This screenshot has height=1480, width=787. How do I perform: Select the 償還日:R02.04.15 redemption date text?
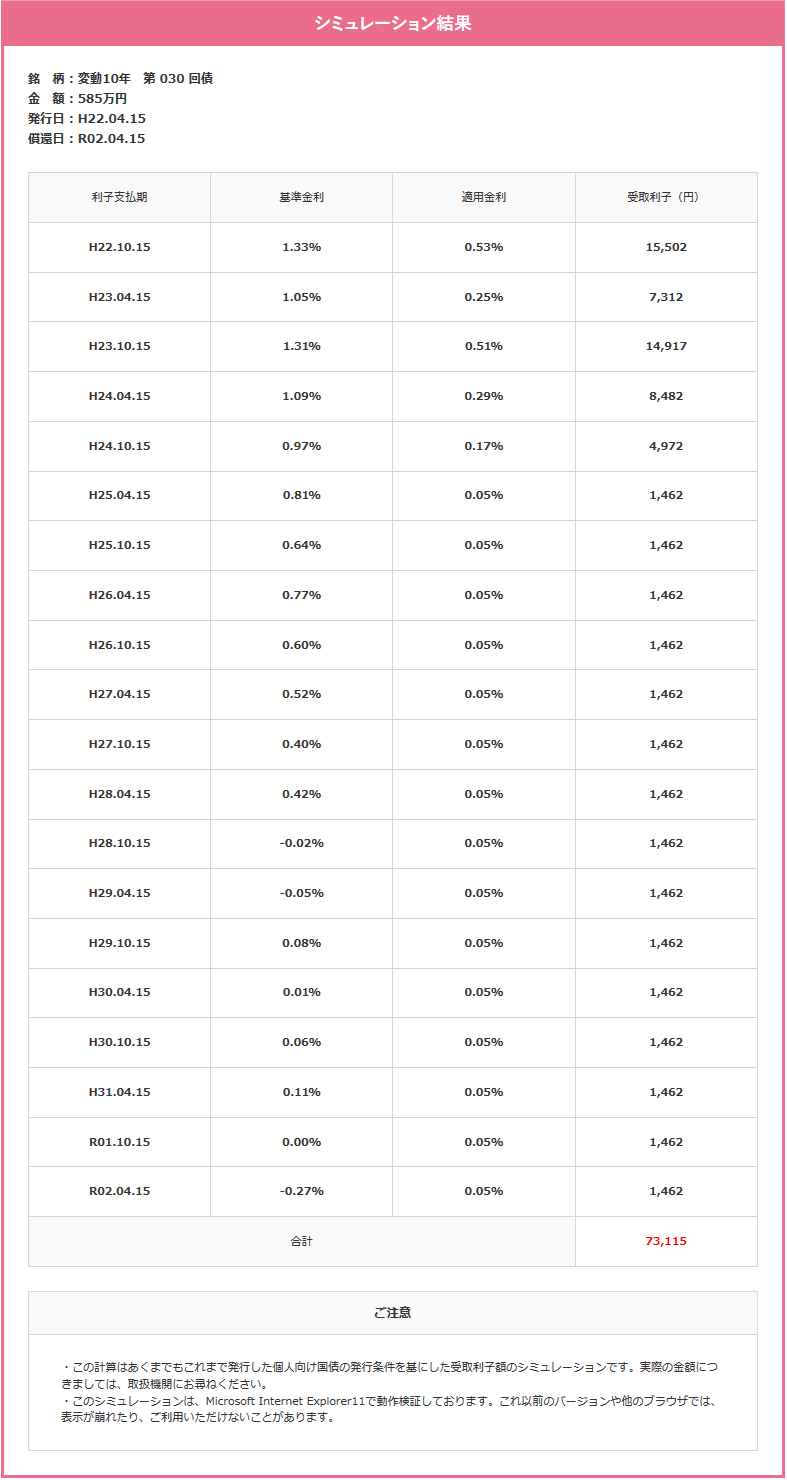[87, 138]
